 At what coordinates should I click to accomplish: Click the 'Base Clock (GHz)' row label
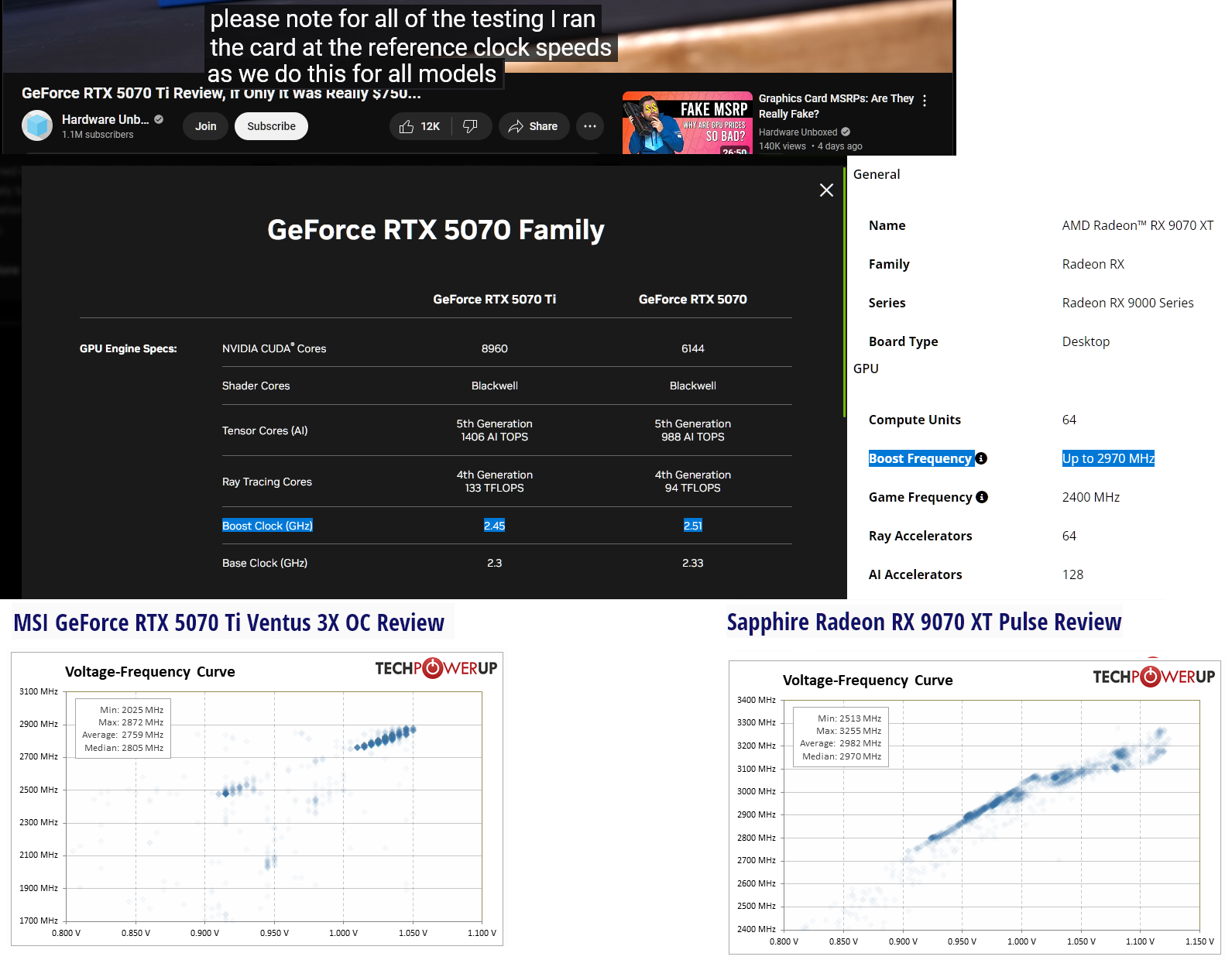(x=265, y=564)
